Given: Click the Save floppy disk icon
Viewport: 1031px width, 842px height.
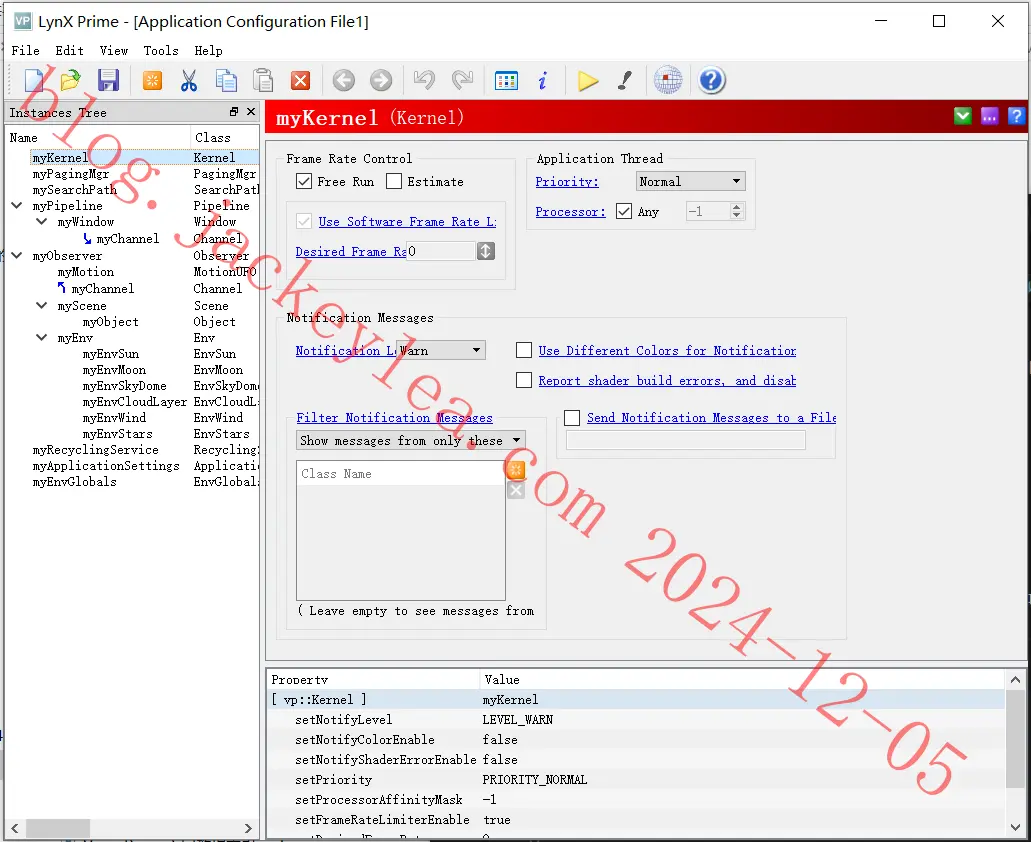Looking at the screenshot, I should coord(108,80).
